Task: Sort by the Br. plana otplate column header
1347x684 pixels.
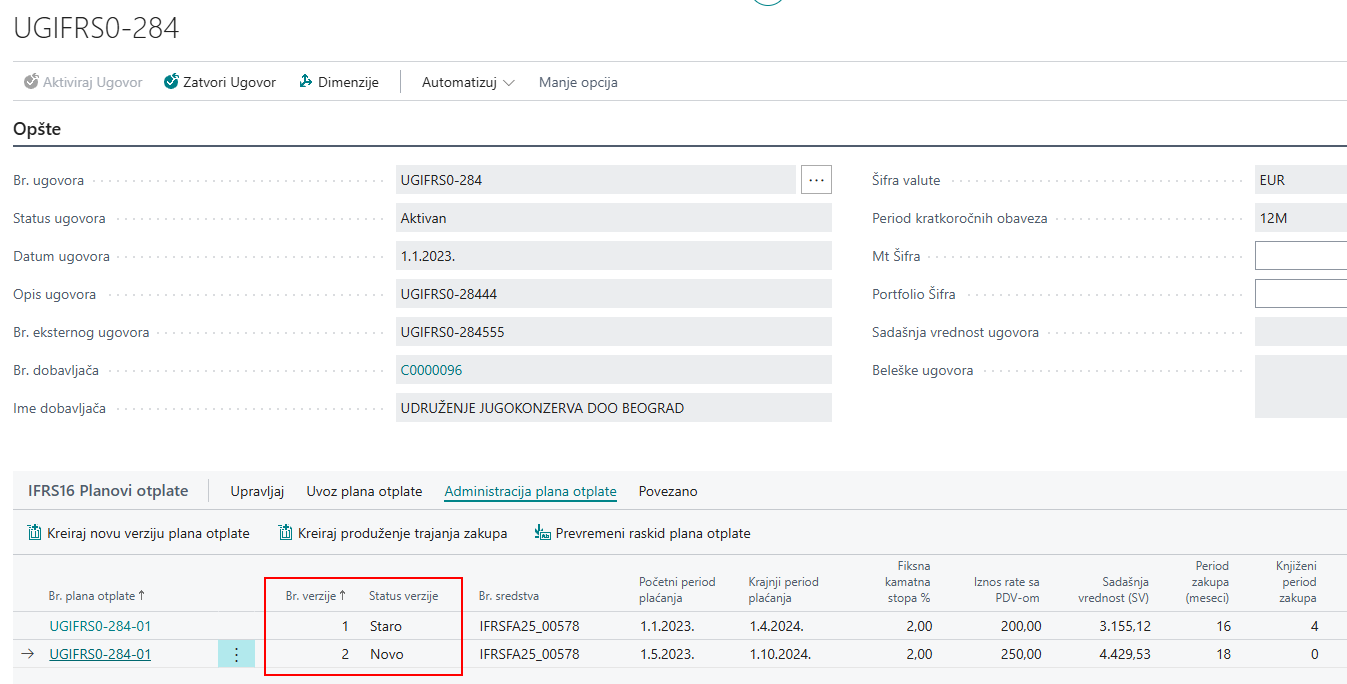Action: click(x=96, y=596)
